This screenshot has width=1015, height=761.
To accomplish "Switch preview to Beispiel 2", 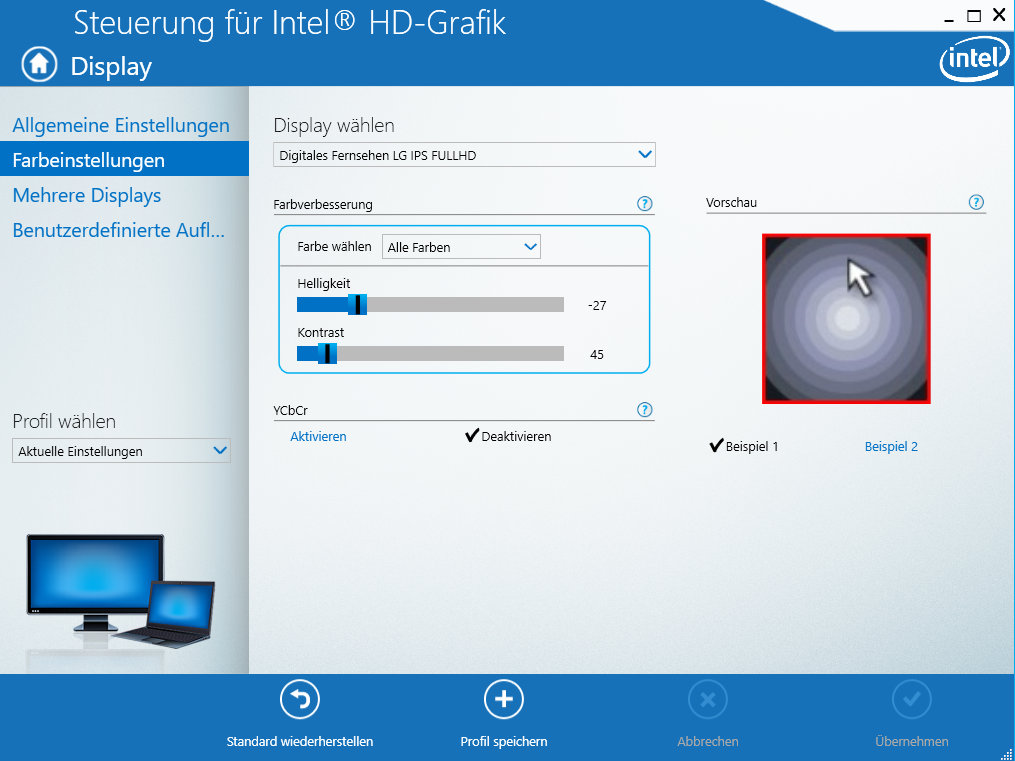I will [x=891, y=447].
